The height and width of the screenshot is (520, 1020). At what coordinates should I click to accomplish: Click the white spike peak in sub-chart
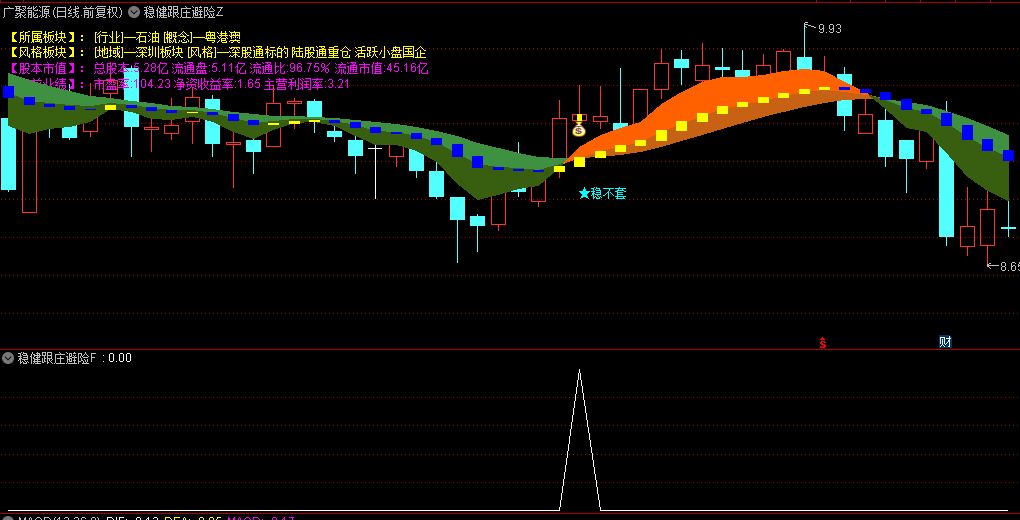579,371
